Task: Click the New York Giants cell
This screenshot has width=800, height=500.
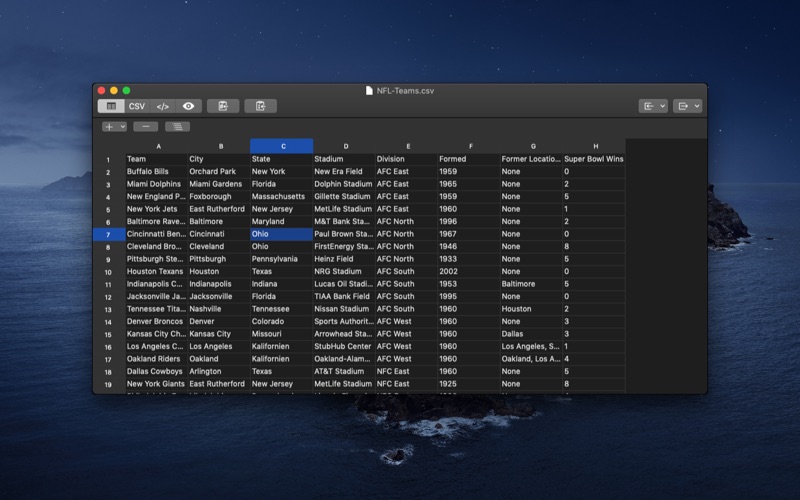Action: [x=157, y=384]
